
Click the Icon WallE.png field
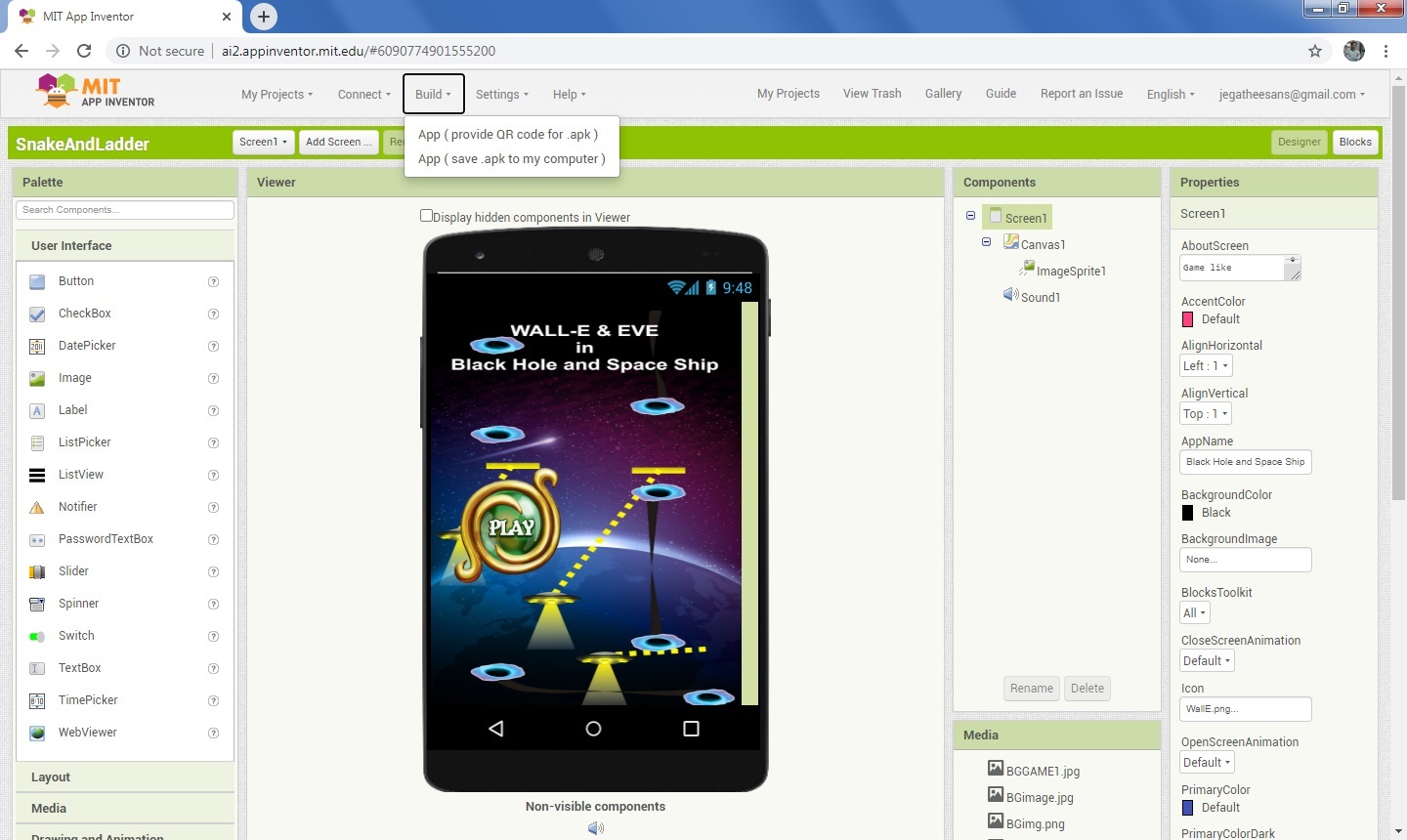click(x=1246, y=709)
